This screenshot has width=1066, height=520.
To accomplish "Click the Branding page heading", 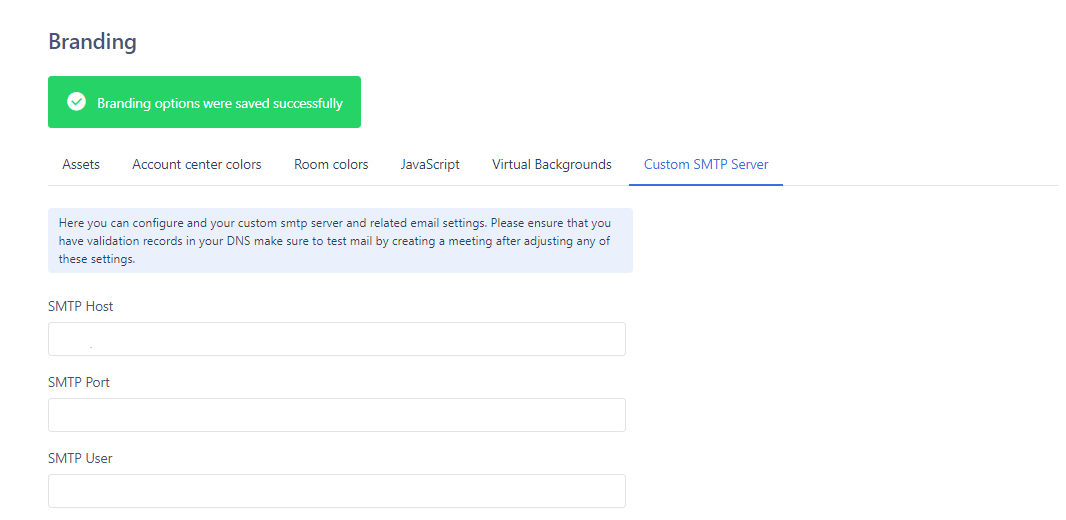I will click(92, 42).
